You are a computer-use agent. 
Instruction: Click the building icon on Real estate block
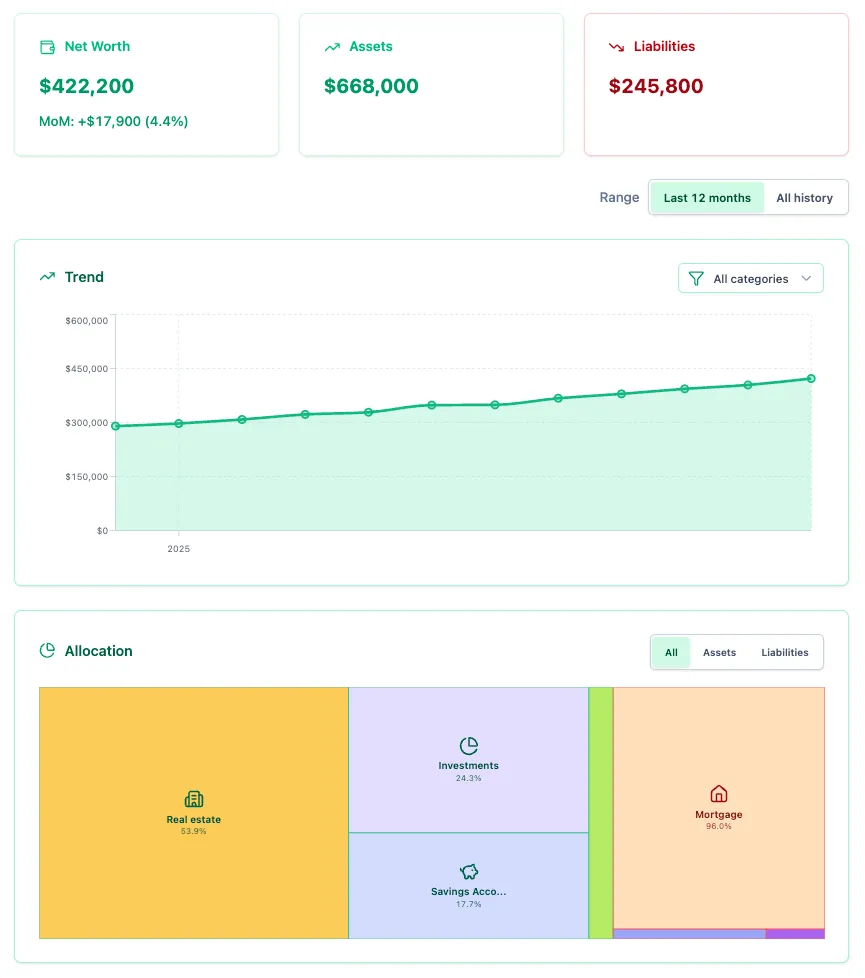tap(193, 799)
